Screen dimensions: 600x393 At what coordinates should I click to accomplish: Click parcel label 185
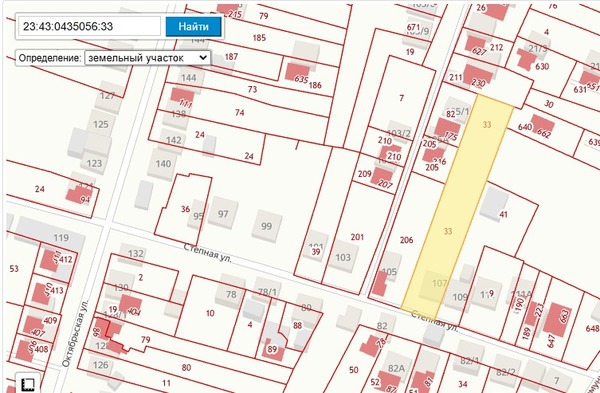tap(259, 38)
